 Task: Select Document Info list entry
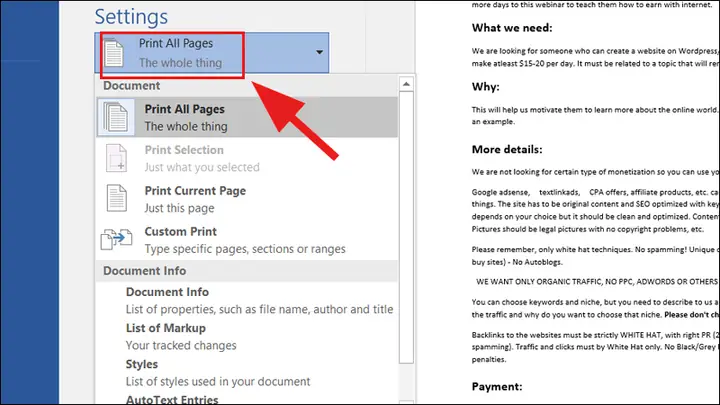point(247,300)
